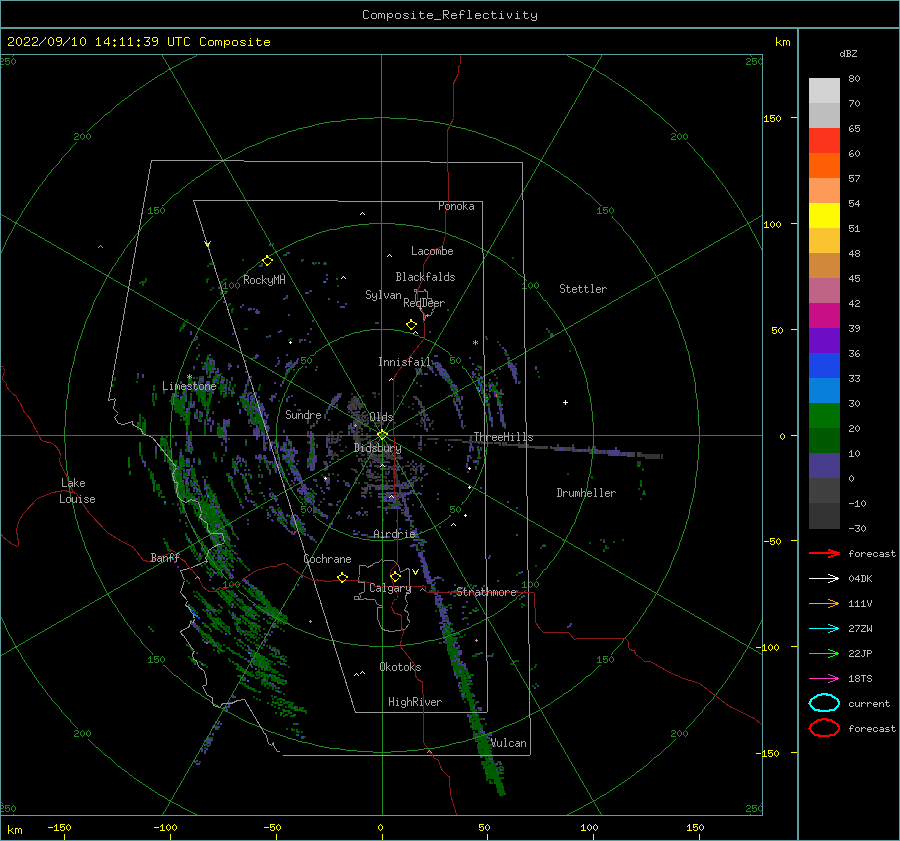Click the ThreeHills label
Screen dimensions: 900x841
coord(503,437)
